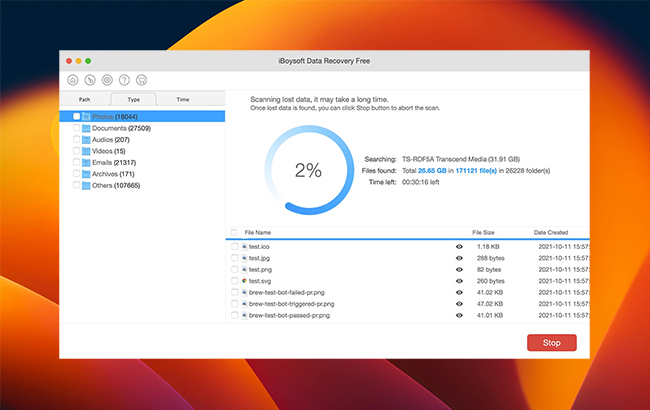Preview test.png with its eye icon
650x410 pixels.
[459, 269]
